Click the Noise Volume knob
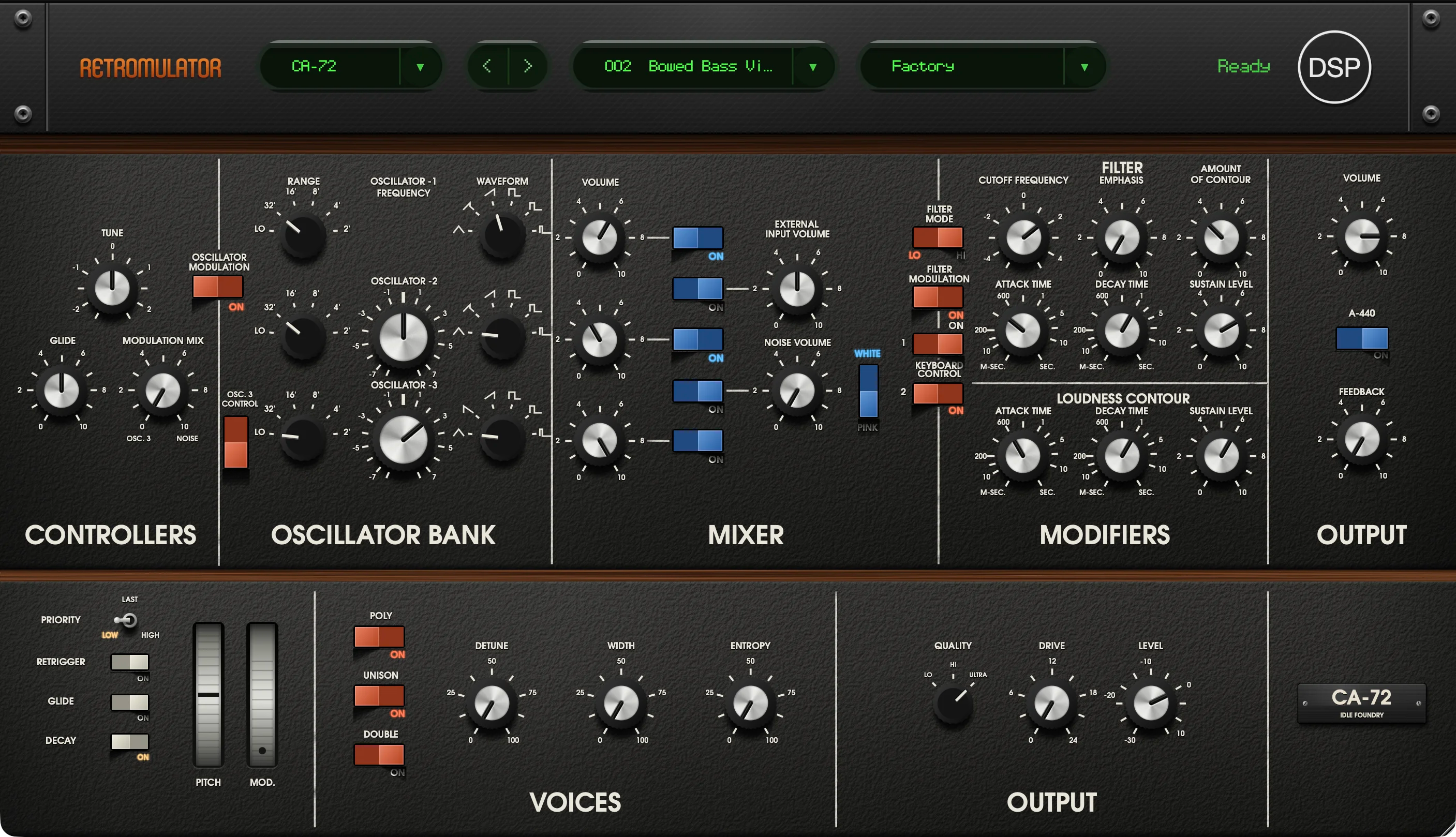This screenshot has width=1456, height=837. [x=797, y=391]
